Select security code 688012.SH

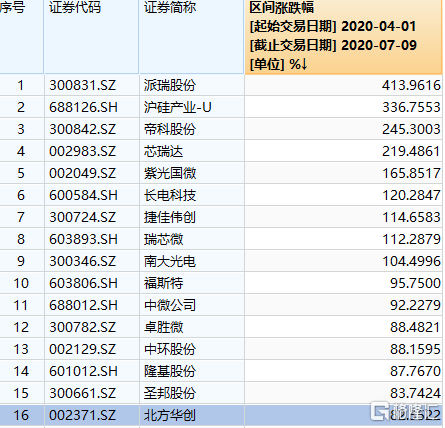[x=83, y=305]
